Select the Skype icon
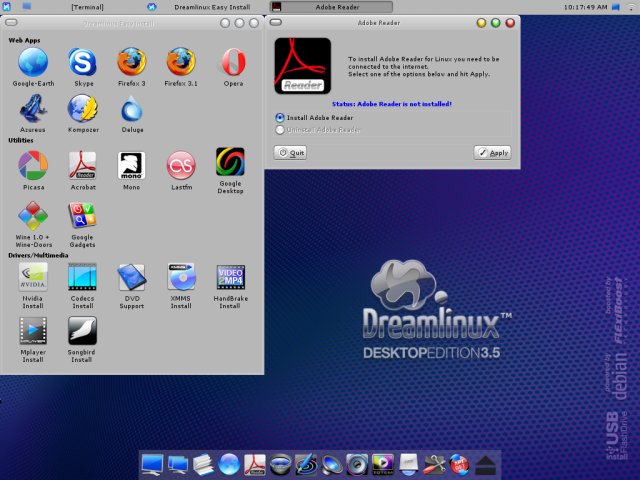Viewport: 640px width, 480px height. [x=83, y=62]
